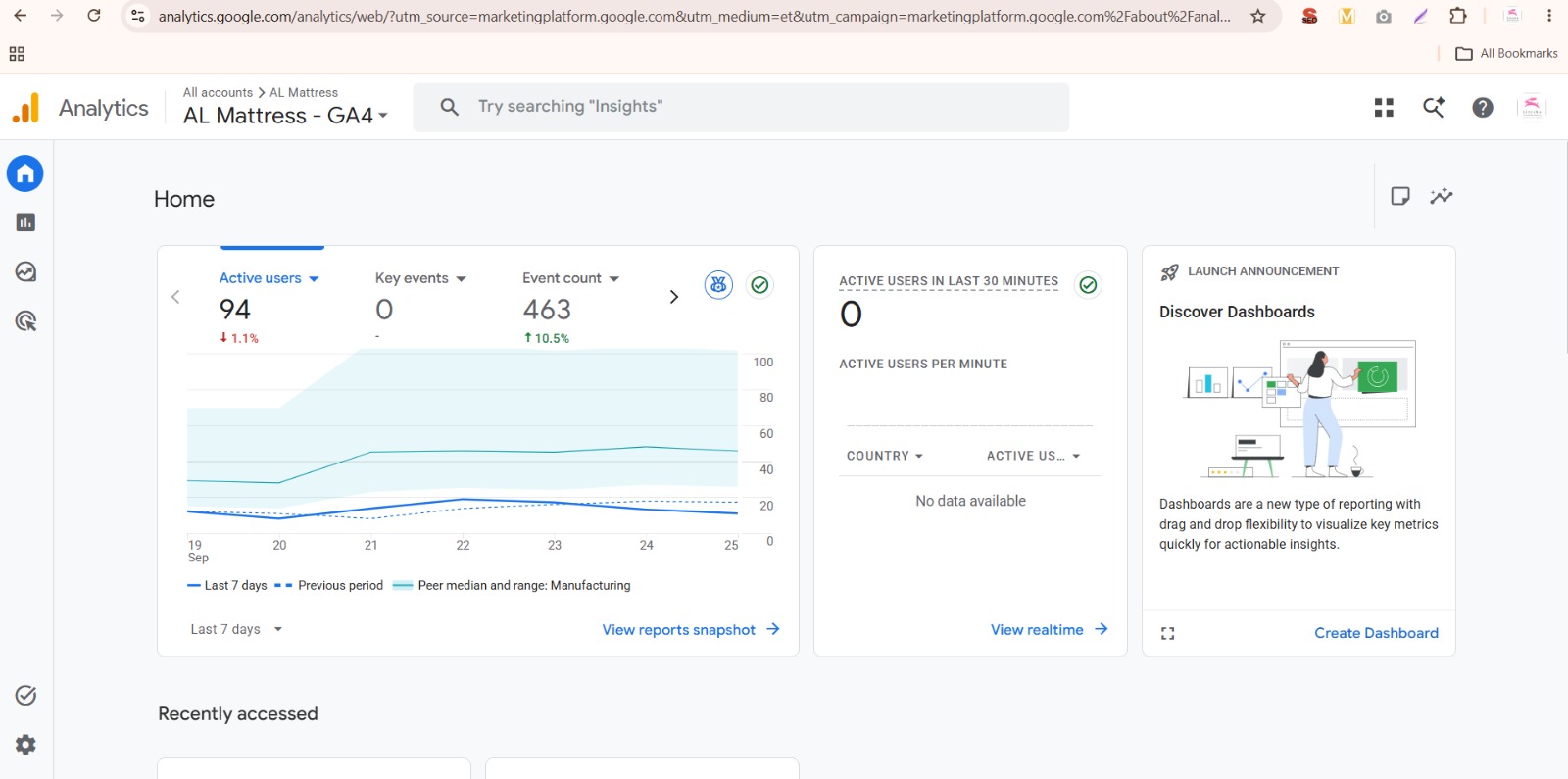Open the All Bookmarks folder

click(x=1506, y=54)
